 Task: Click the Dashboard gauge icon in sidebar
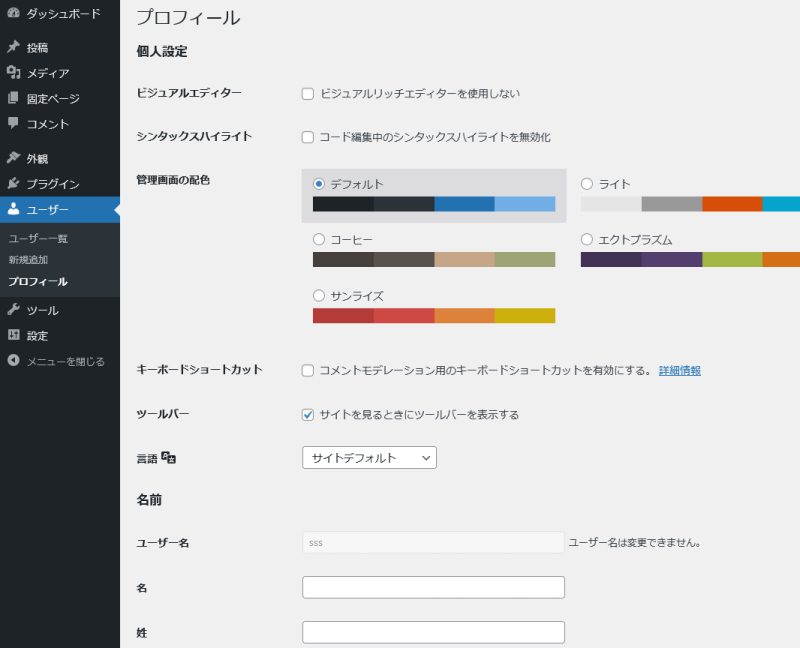tap(13, 13)
